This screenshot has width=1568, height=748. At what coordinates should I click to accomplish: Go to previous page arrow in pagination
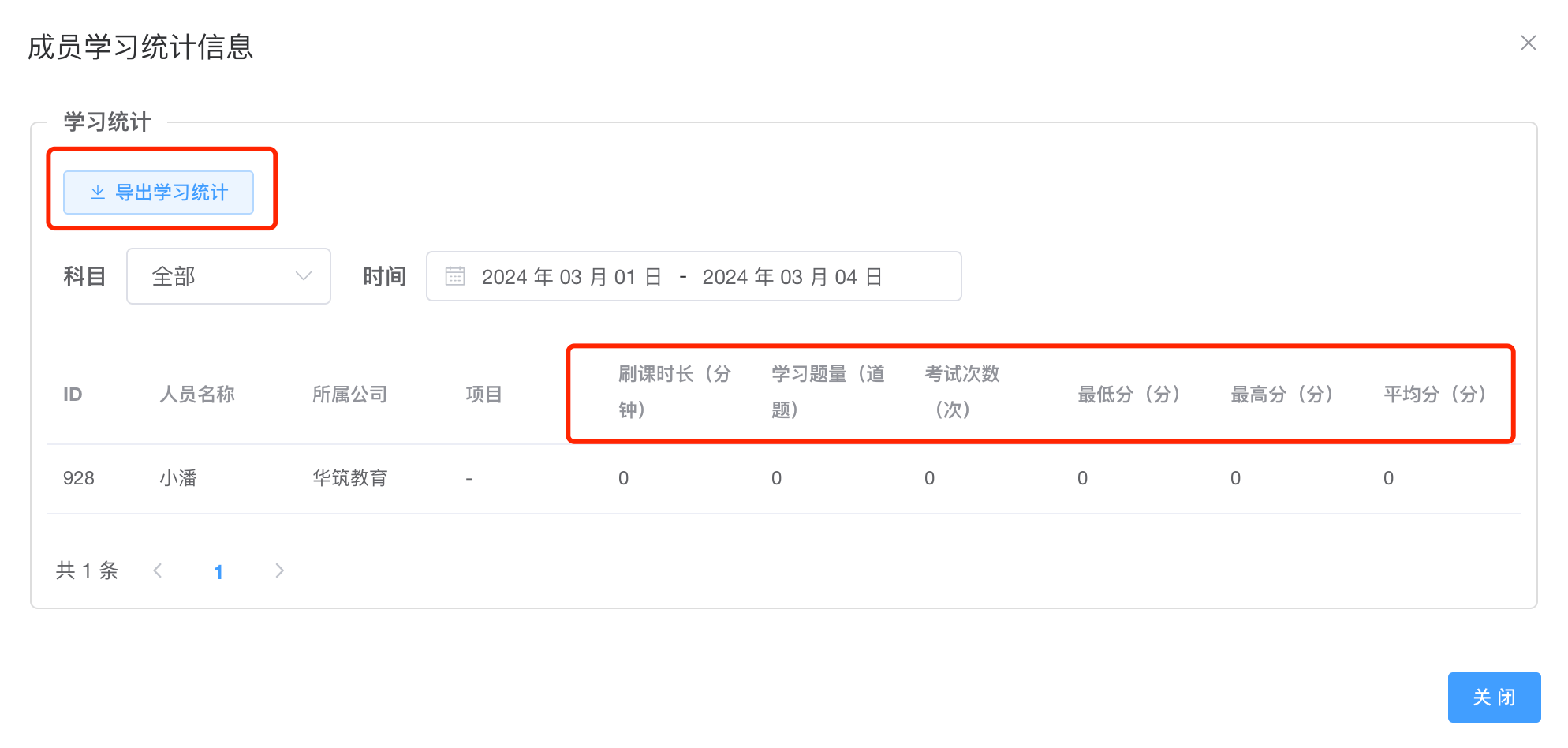(x=158, y=570)
